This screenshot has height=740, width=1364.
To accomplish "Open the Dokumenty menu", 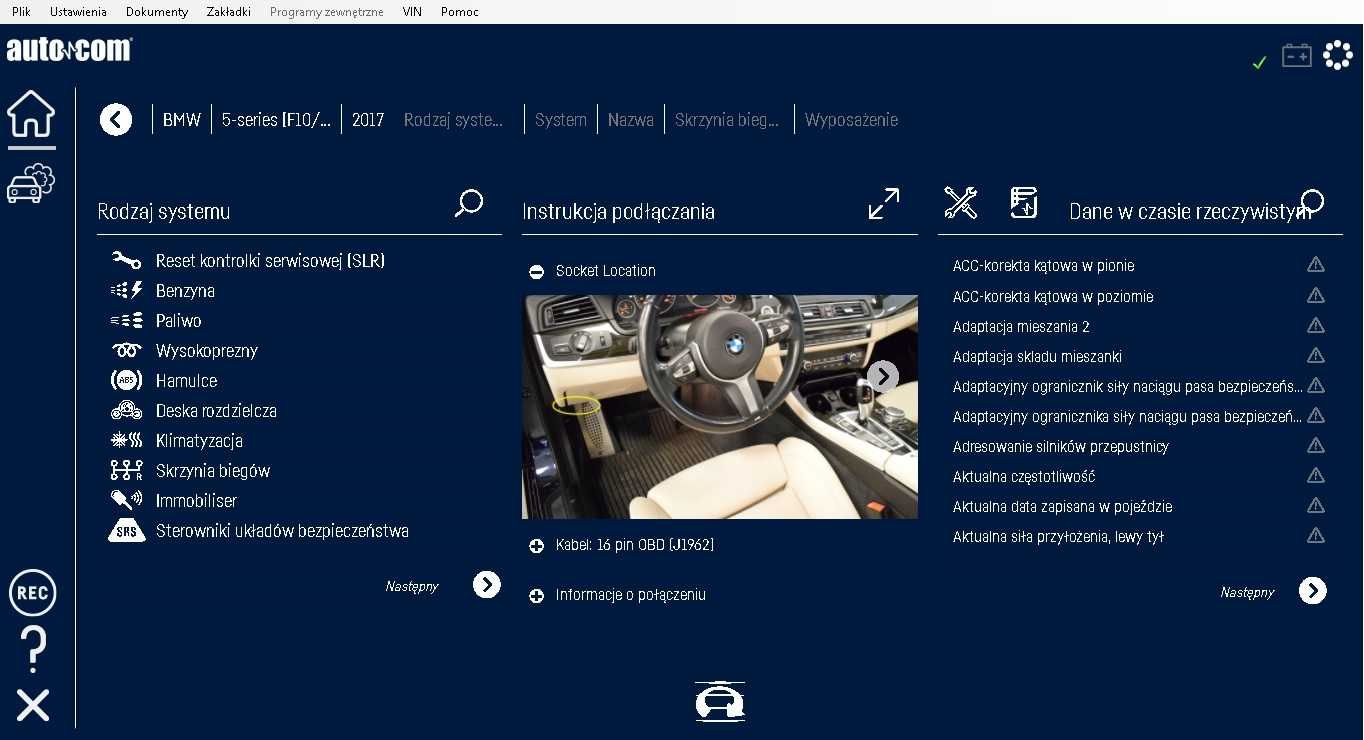I will click(157, 12).
